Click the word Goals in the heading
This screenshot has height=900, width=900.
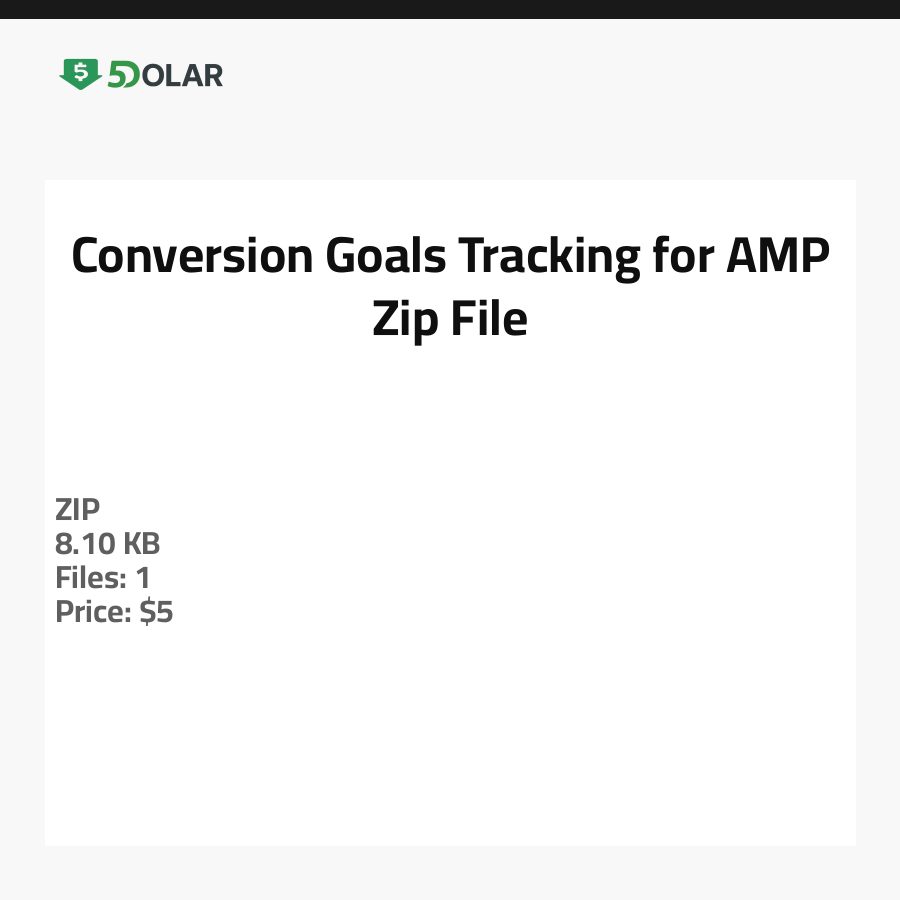click(385, 258)
